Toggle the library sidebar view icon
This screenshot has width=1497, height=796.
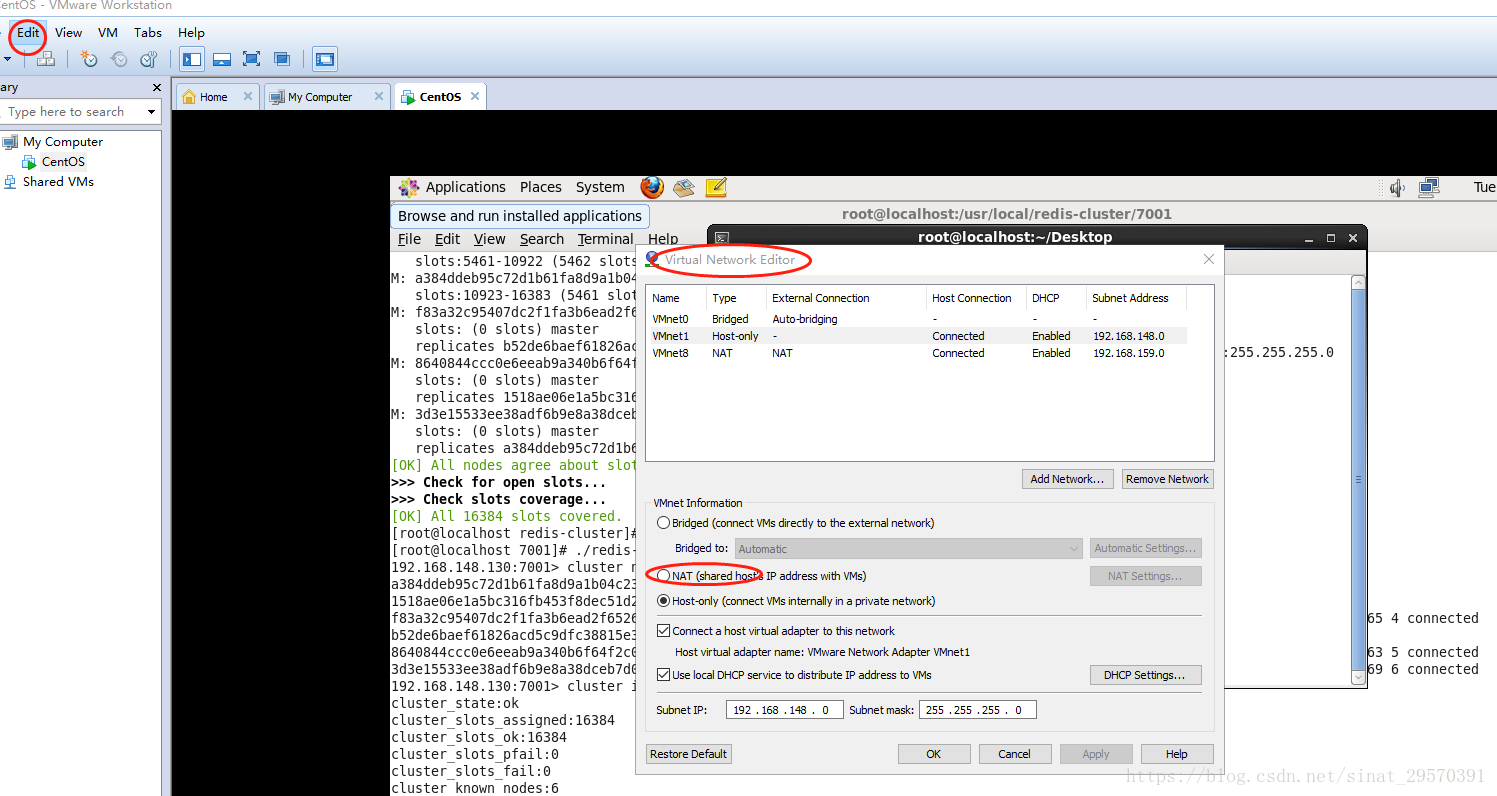click(x=192, y=59)
